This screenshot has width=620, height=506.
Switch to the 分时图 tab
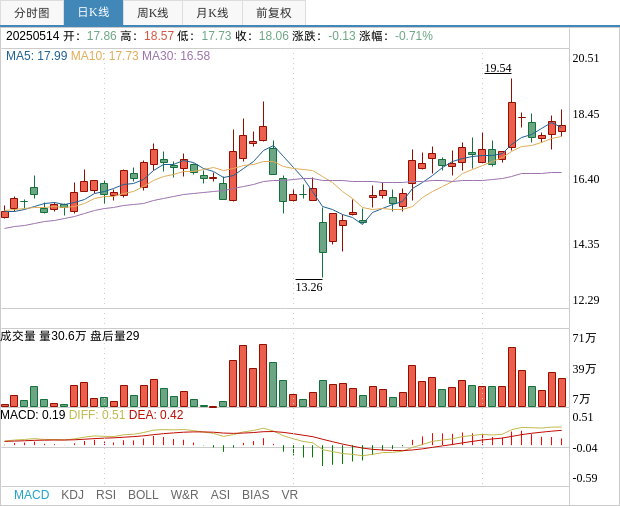point(32,13)
